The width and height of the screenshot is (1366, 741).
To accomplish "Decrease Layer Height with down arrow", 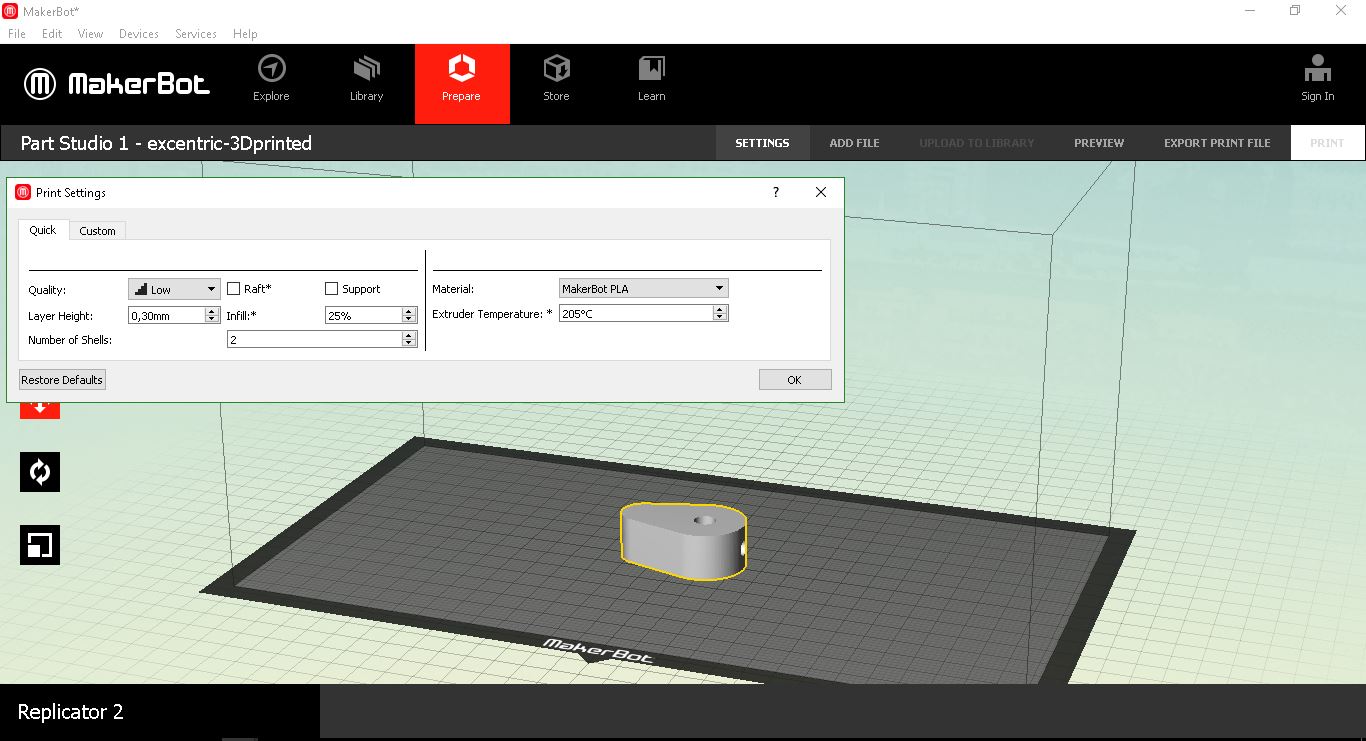I will pyautogui.click(x=212, y=319).
